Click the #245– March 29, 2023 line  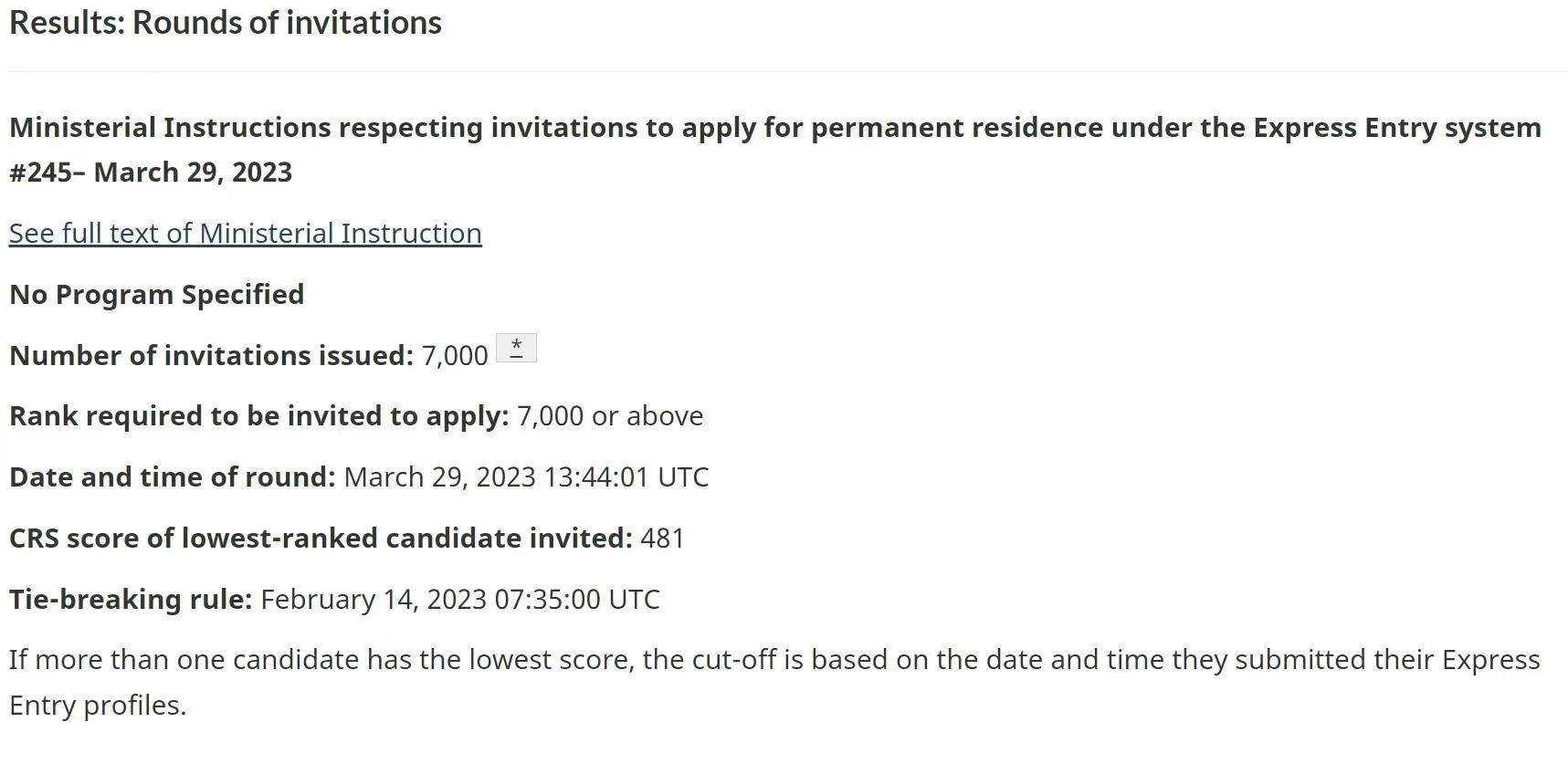click(x=151, y=173)
